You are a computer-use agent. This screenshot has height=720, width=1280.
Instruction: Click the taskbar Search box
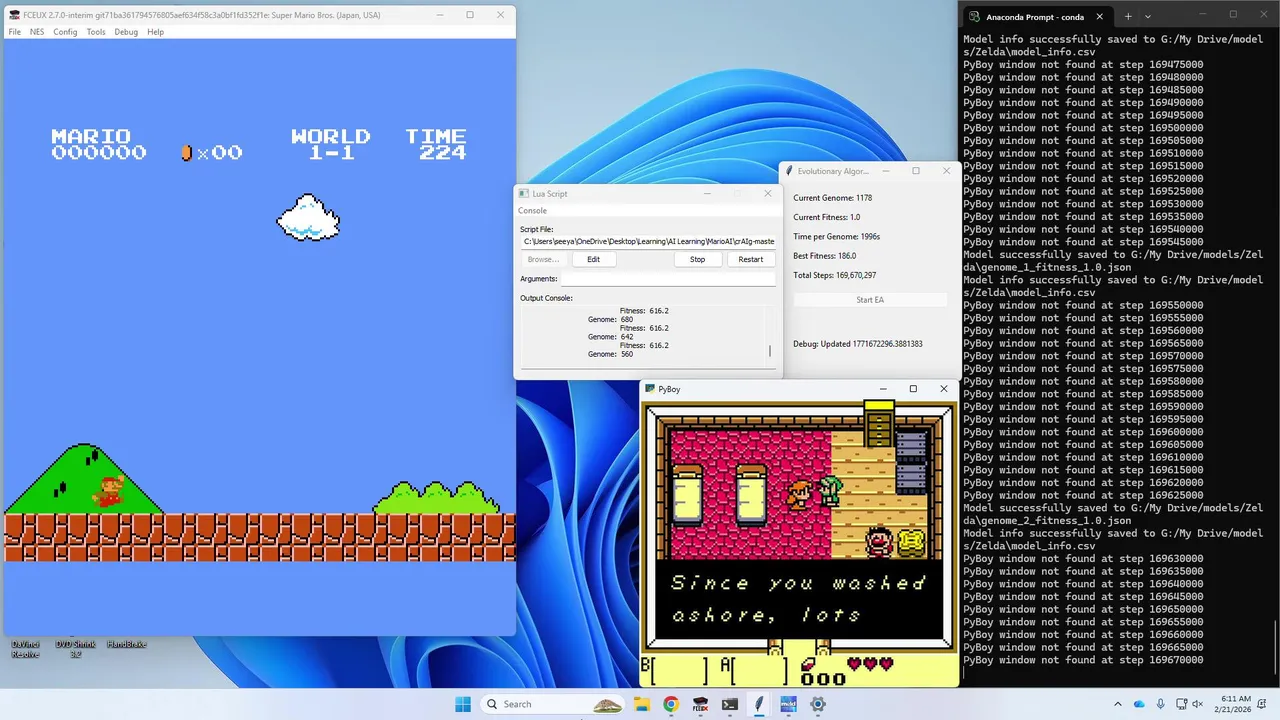click(x=553, y=704)
